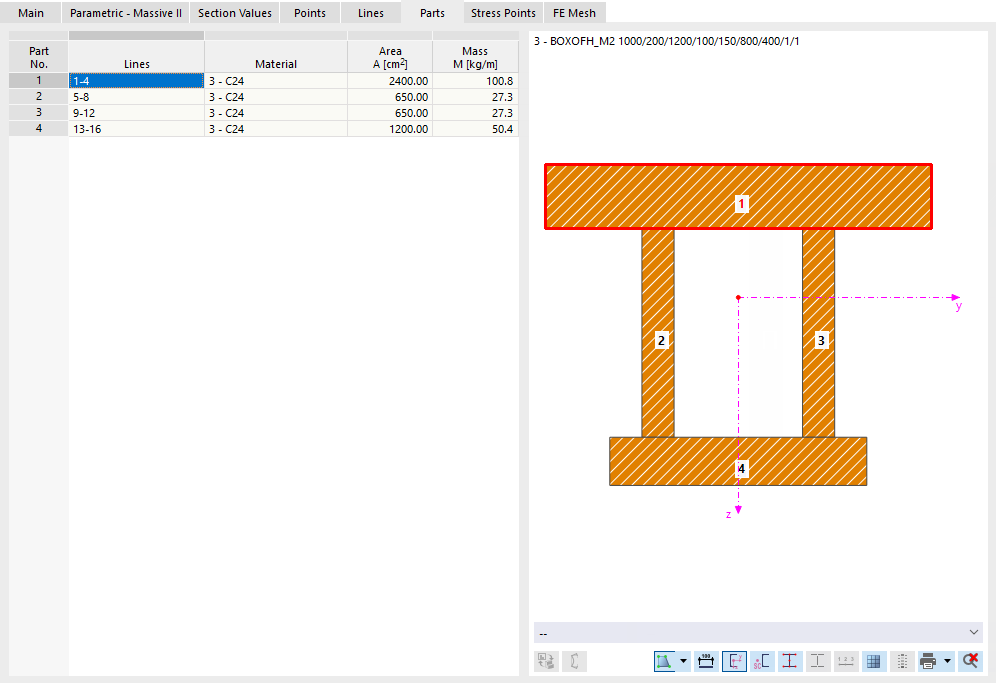Screen dimensions: 996x683
Task: Click the area value 2400.00
Action: [x=390, y=81]
